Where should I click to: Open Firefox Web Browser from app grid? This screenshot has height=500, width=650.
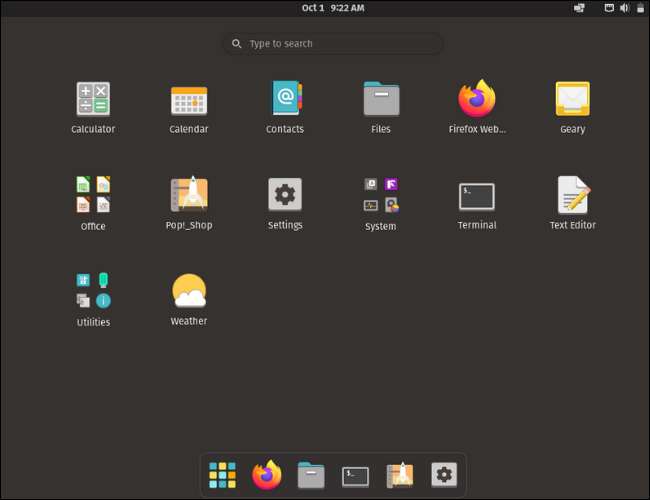(477, 100)
